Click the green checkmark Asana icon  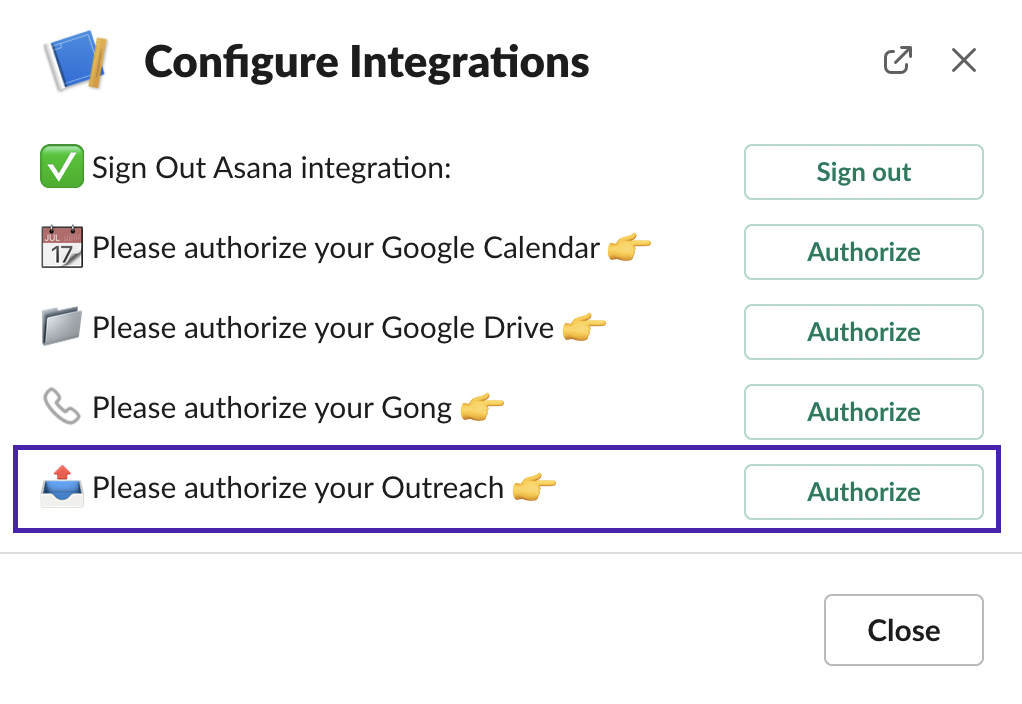pyautogui.click(x=62, y=167)
